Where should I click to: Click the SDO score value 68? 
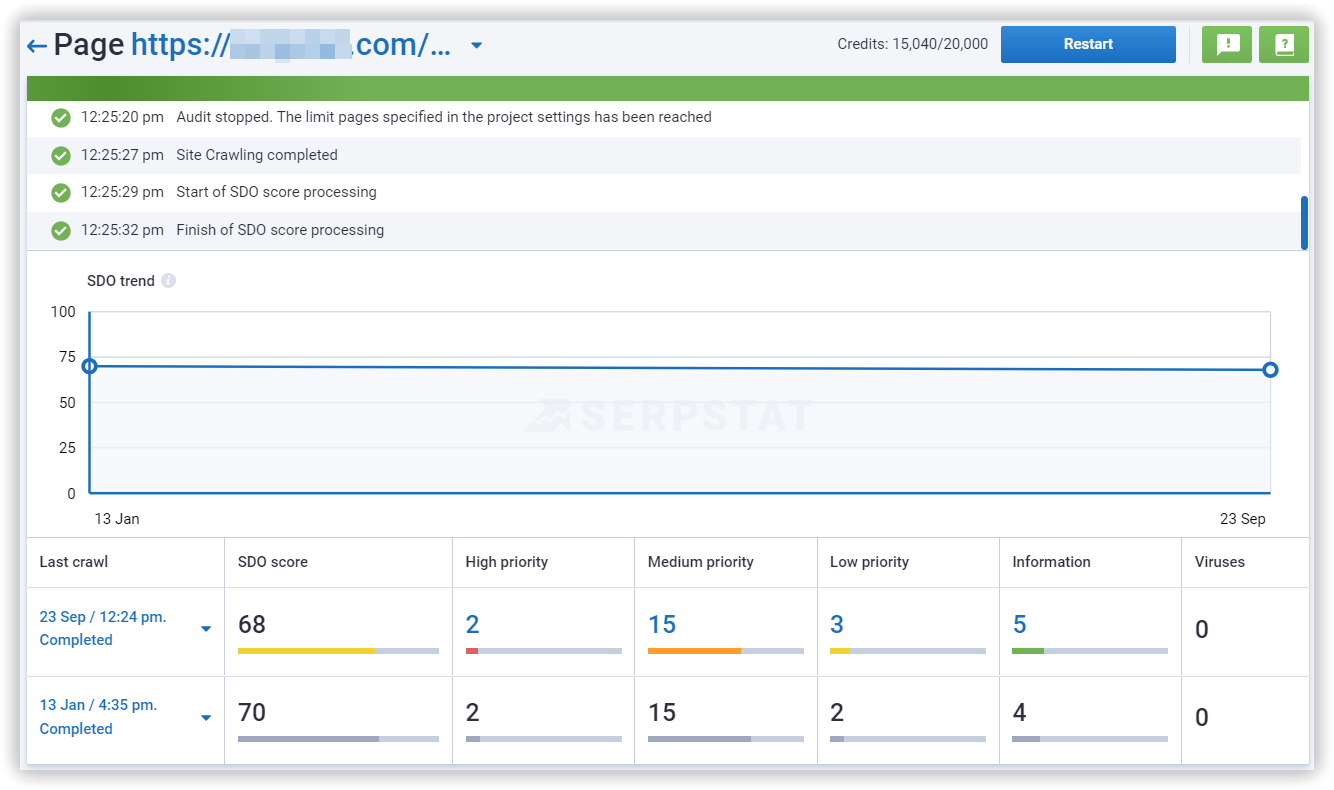tap(252, 625)
